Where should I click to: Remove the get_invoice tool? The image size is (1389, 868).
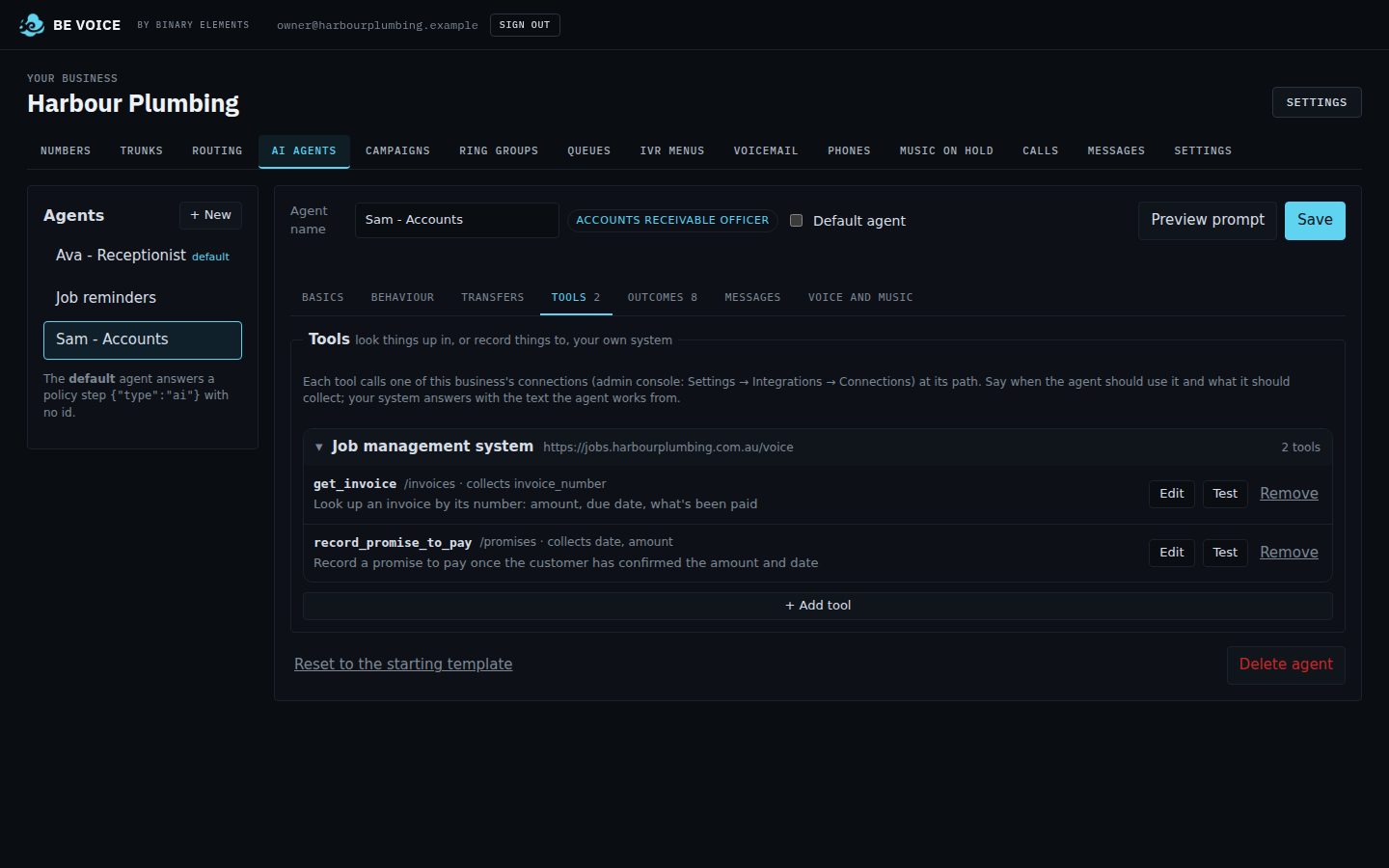click(1289, 494)
